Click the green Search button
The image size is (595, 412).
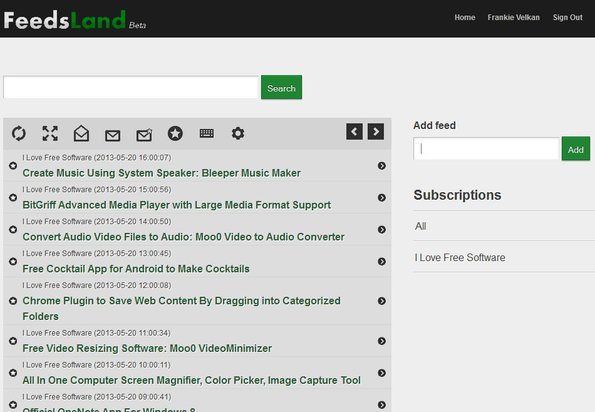click(281, 87)
